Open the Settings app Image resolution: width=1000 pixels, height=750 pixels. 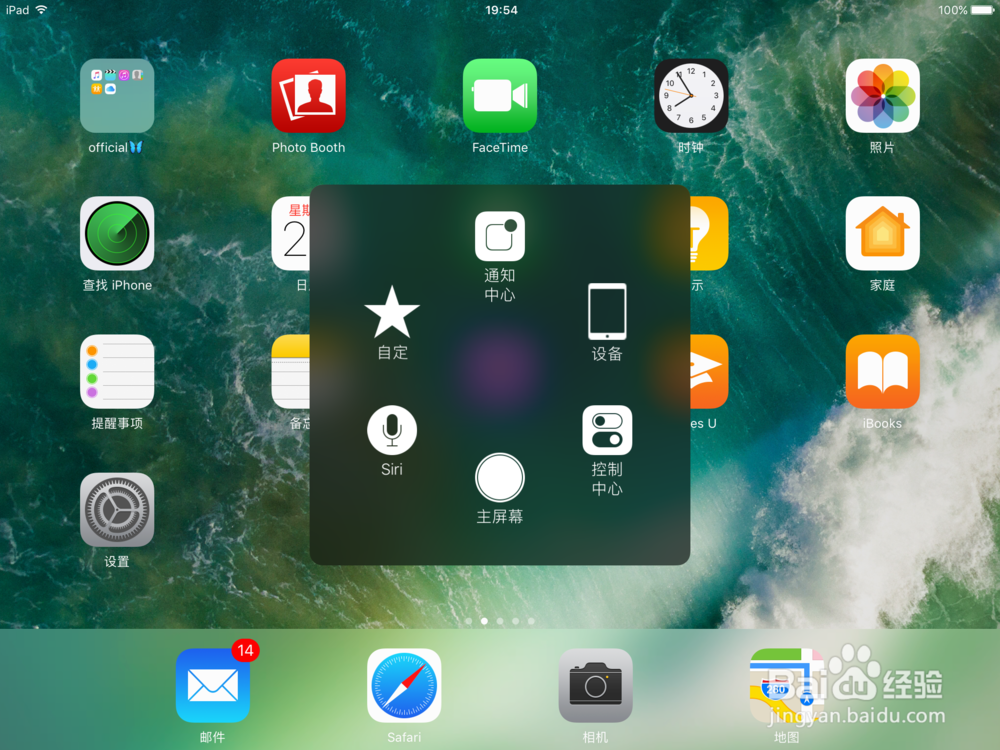tap(117, 510)
